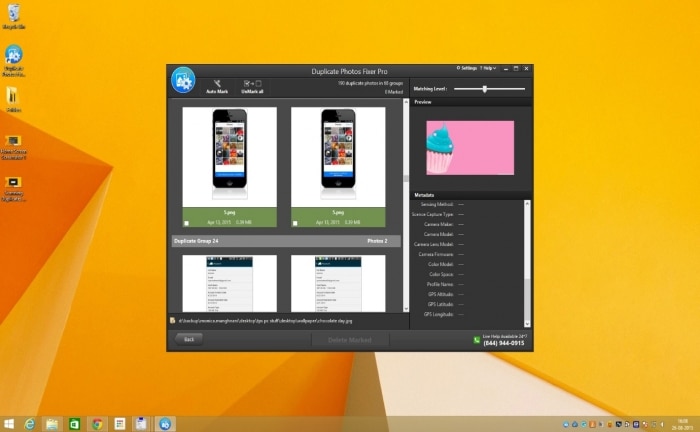
Task: Open File Explorer from the taskbar
Action: (52, 423)
